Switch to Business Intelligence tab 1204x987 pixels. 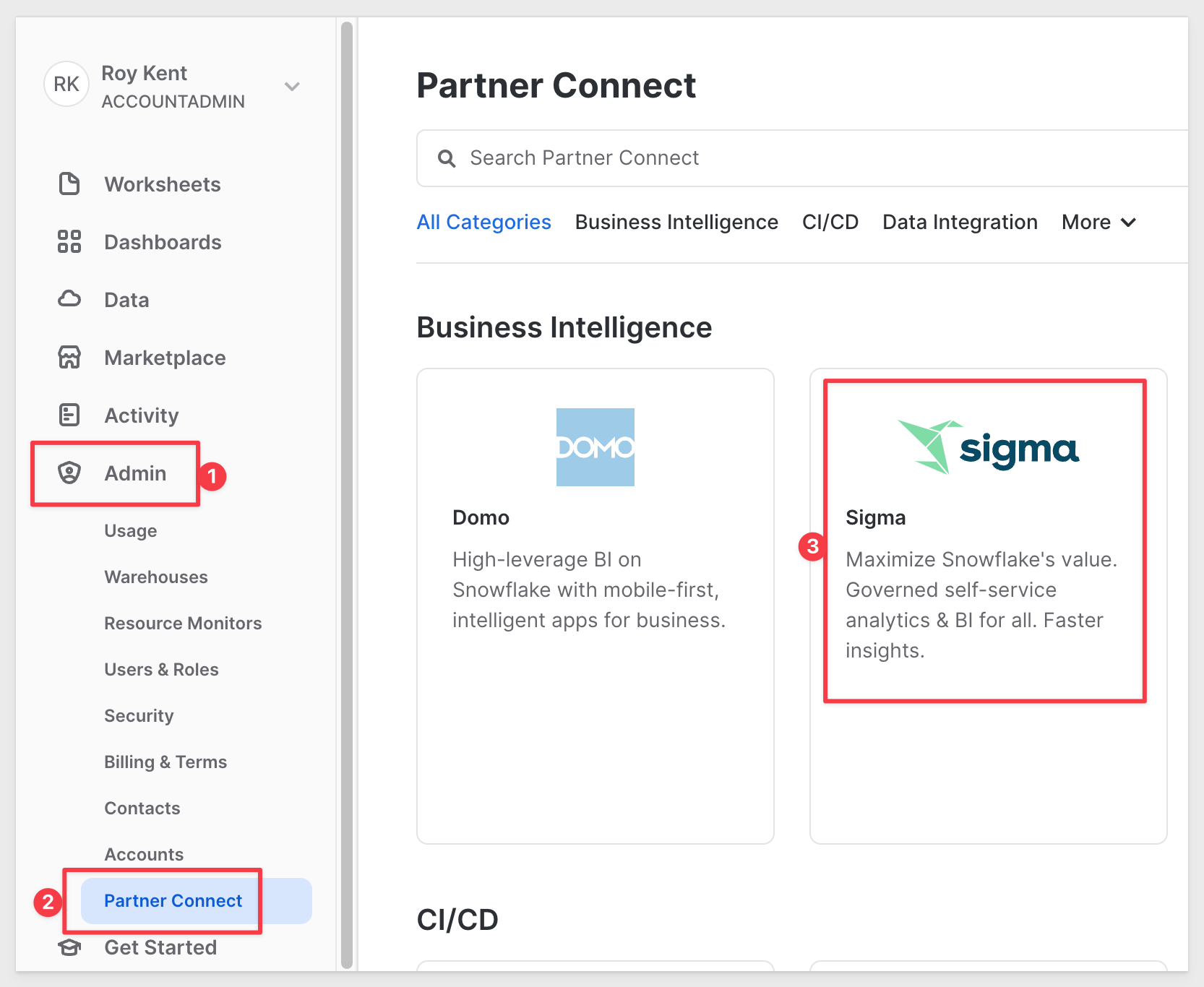point(676,223)
